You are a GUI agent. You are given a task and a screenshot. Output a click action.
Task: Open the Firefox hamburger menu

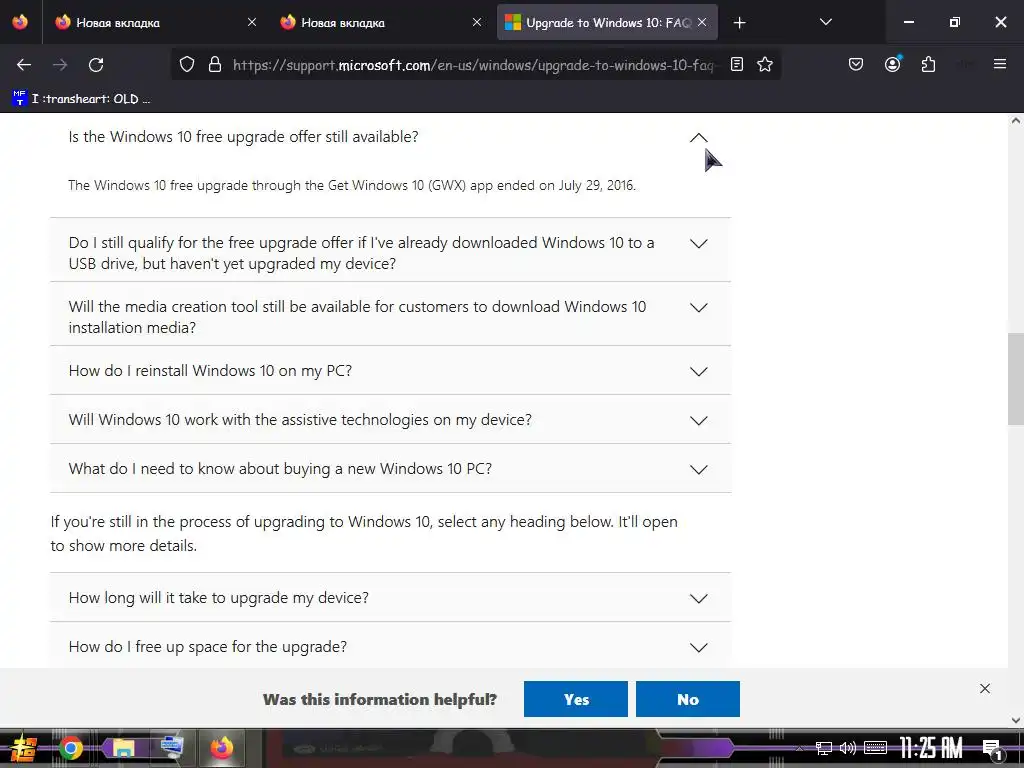(x=1000, y=64)
